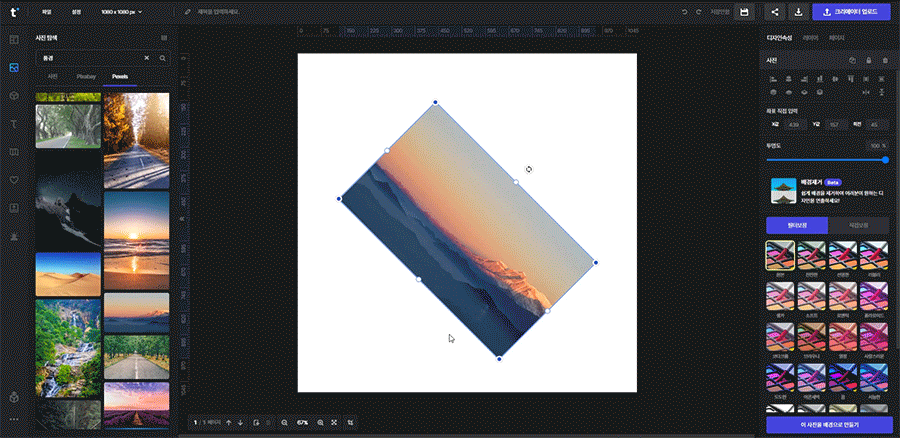Click the Creator Upload button
The height and width of the screenshot is (438, 900).
[x=852, y=11]
